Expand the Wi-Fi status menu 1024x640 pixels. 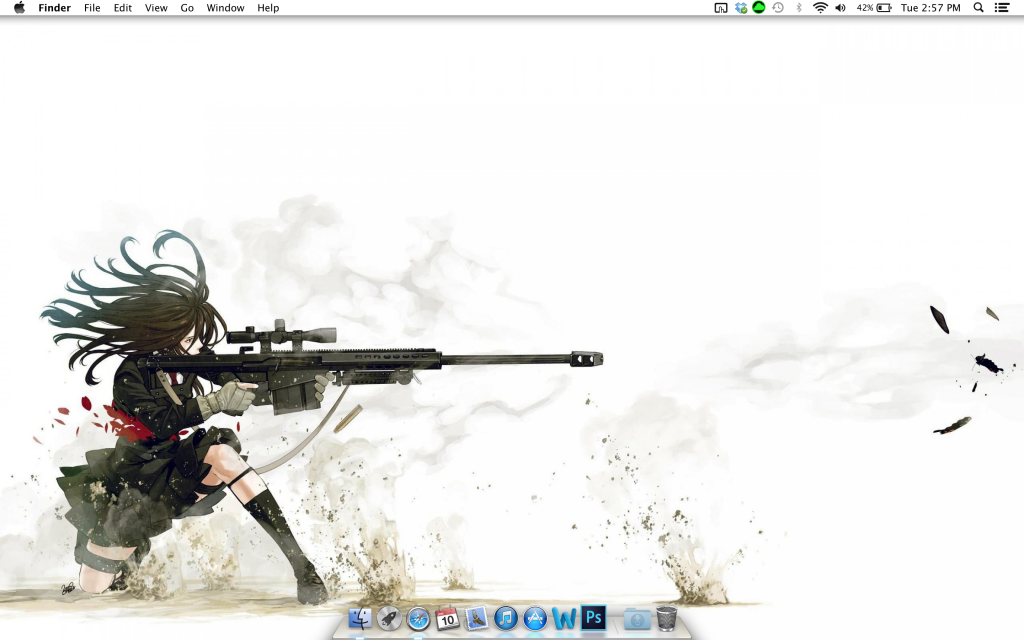[x=820, y=8]
